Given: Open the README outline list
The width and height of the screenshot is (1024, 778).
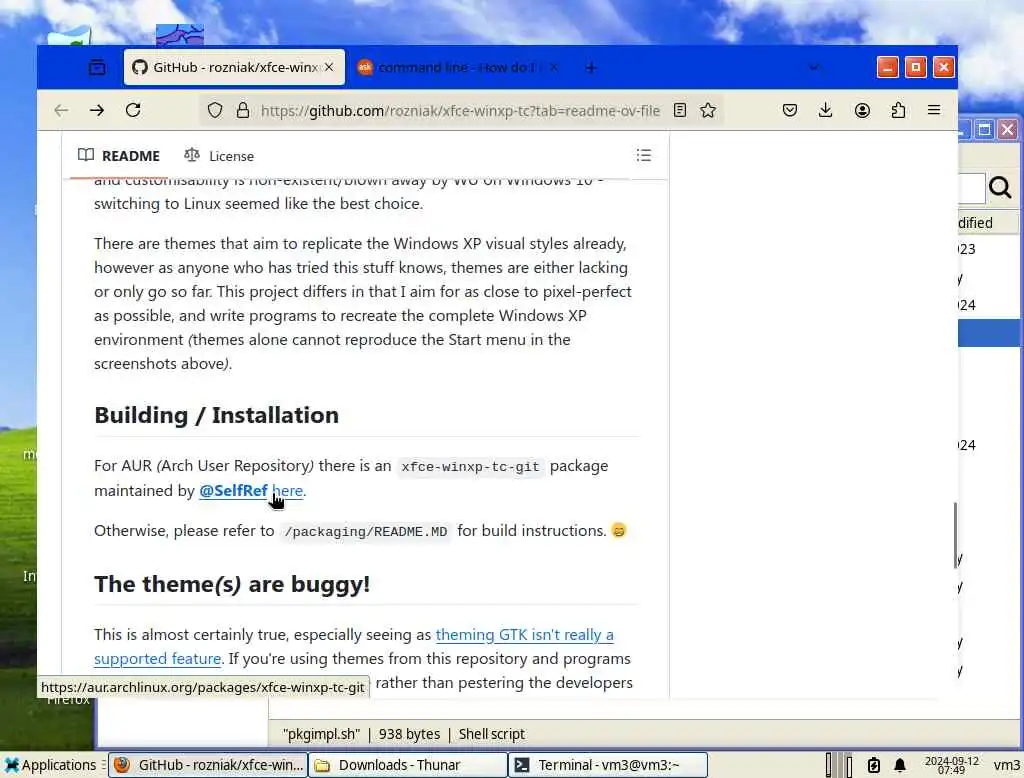Looking at the screenshot, I should (x=644, y=155).
